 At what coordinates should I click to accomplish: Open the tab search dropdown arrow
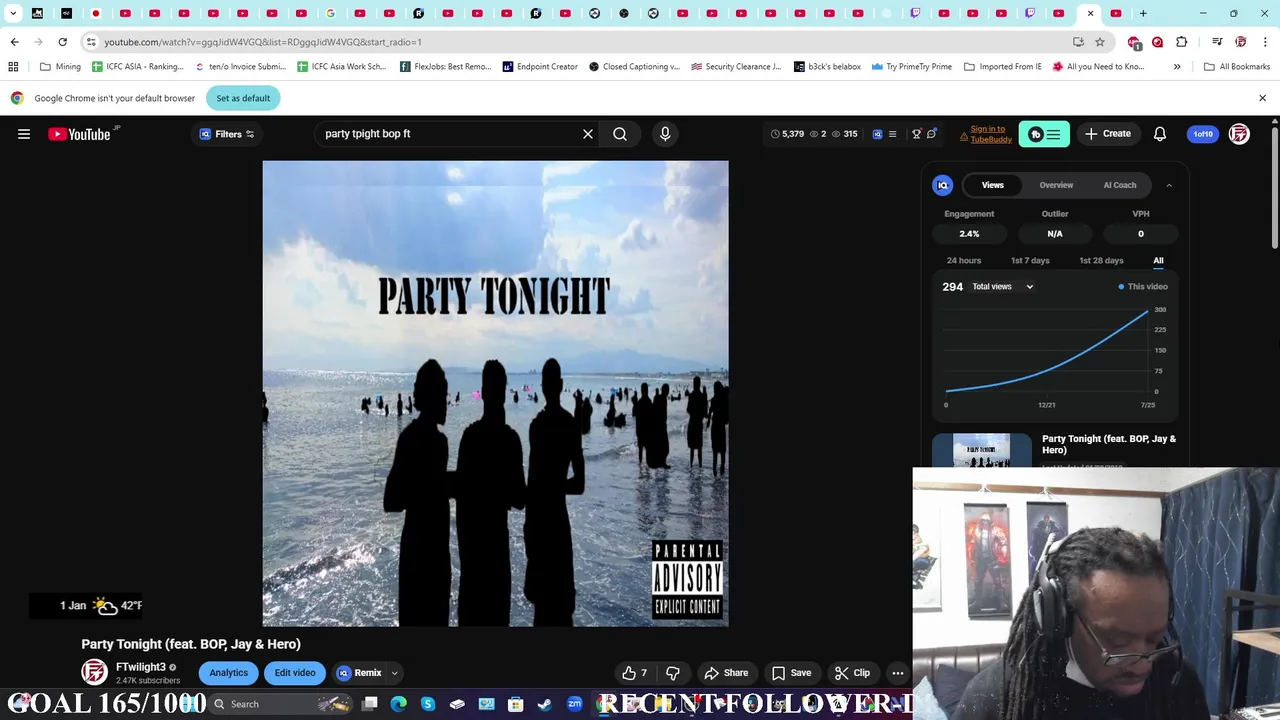click(13, 13)
